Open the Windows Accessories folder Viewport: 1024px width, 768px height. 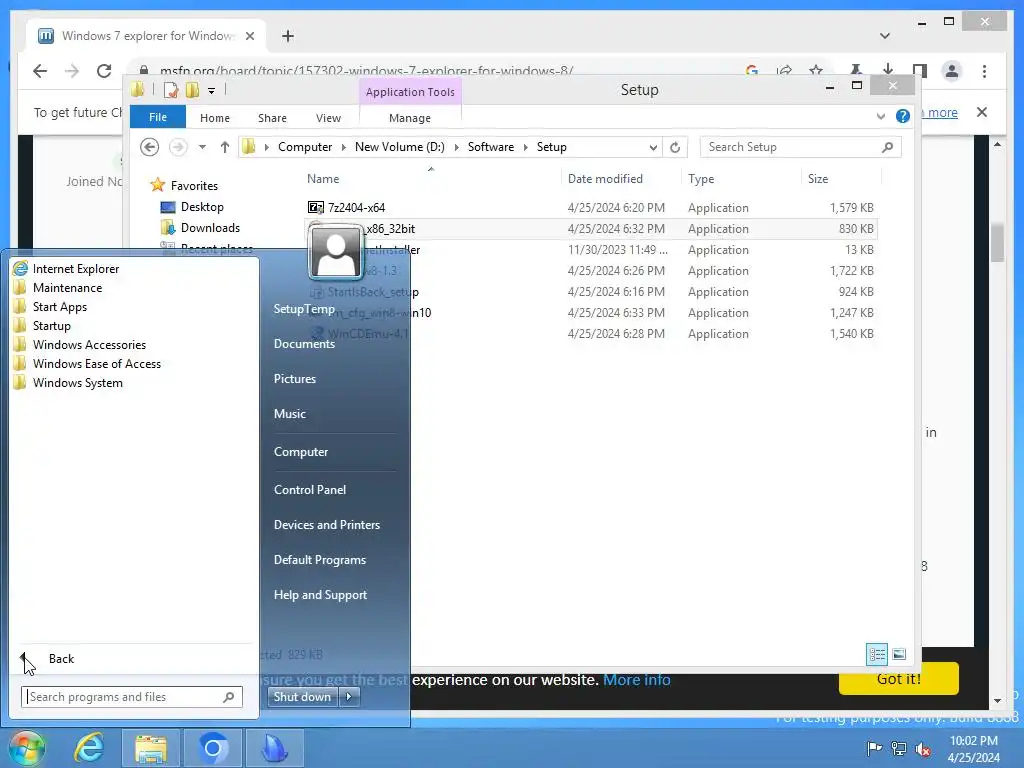coord(89,344)
